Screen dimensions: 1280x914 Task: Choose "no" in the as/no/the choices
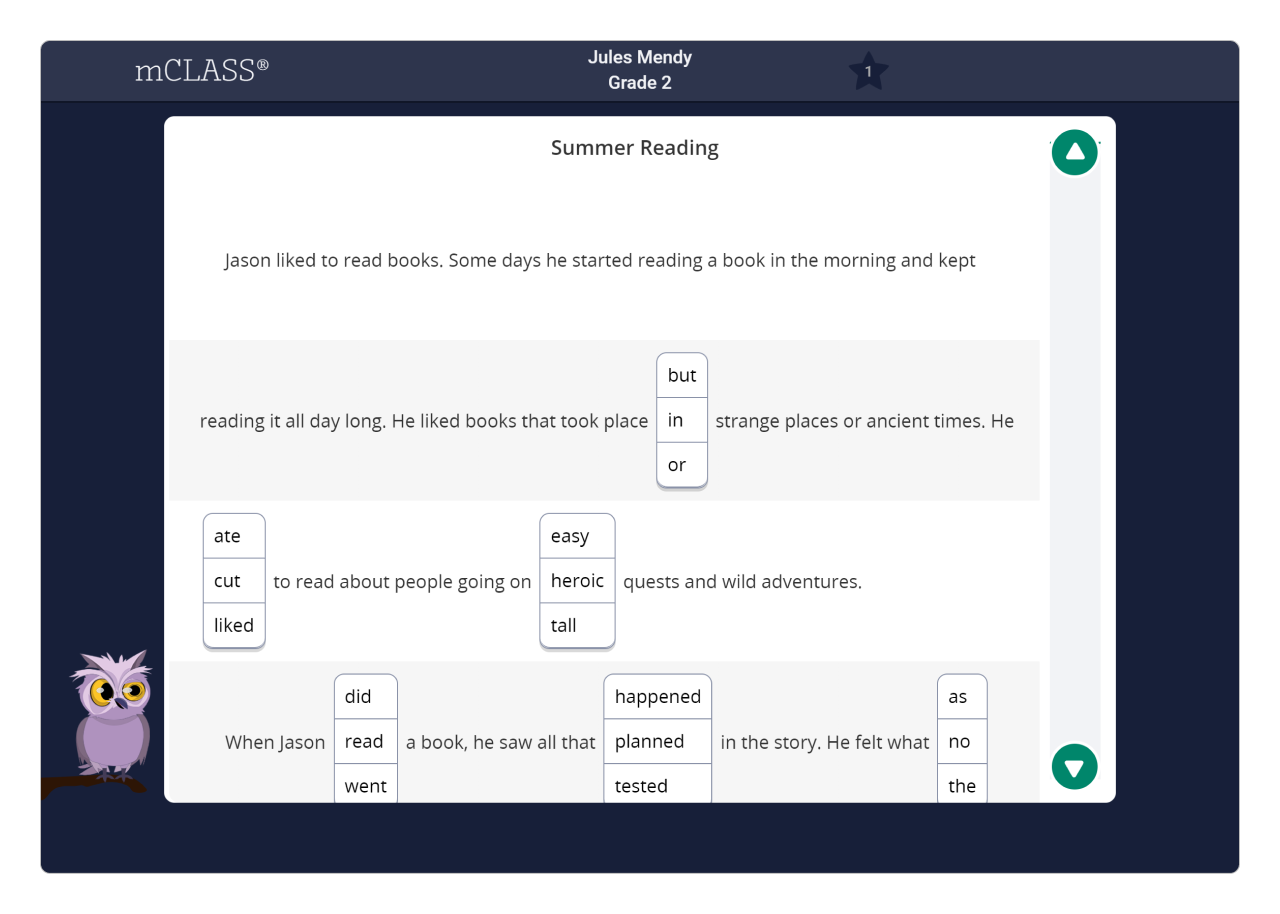[961, 742]
